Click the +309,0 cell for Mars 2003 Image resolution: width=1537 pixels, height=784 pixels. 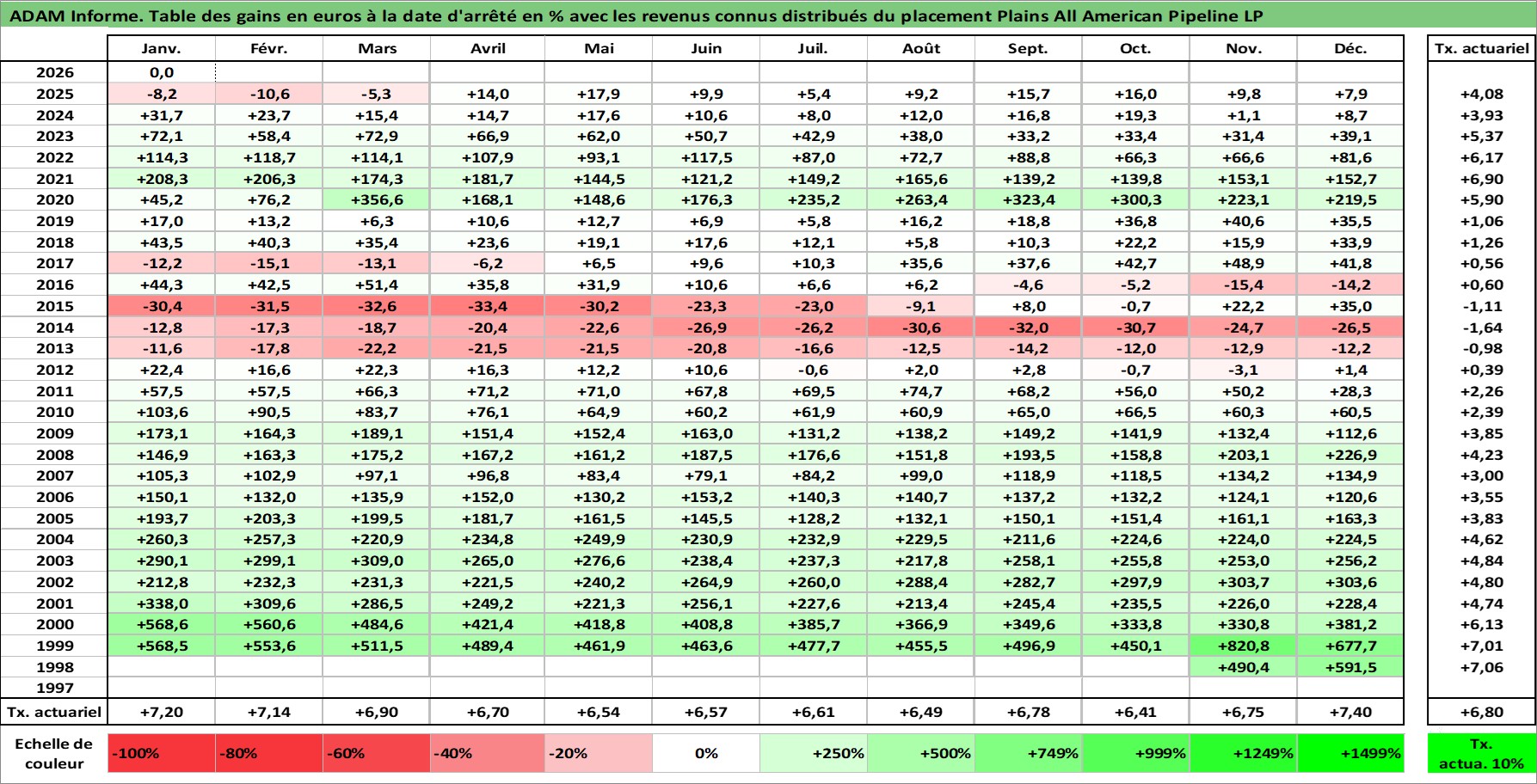point(377,560)
